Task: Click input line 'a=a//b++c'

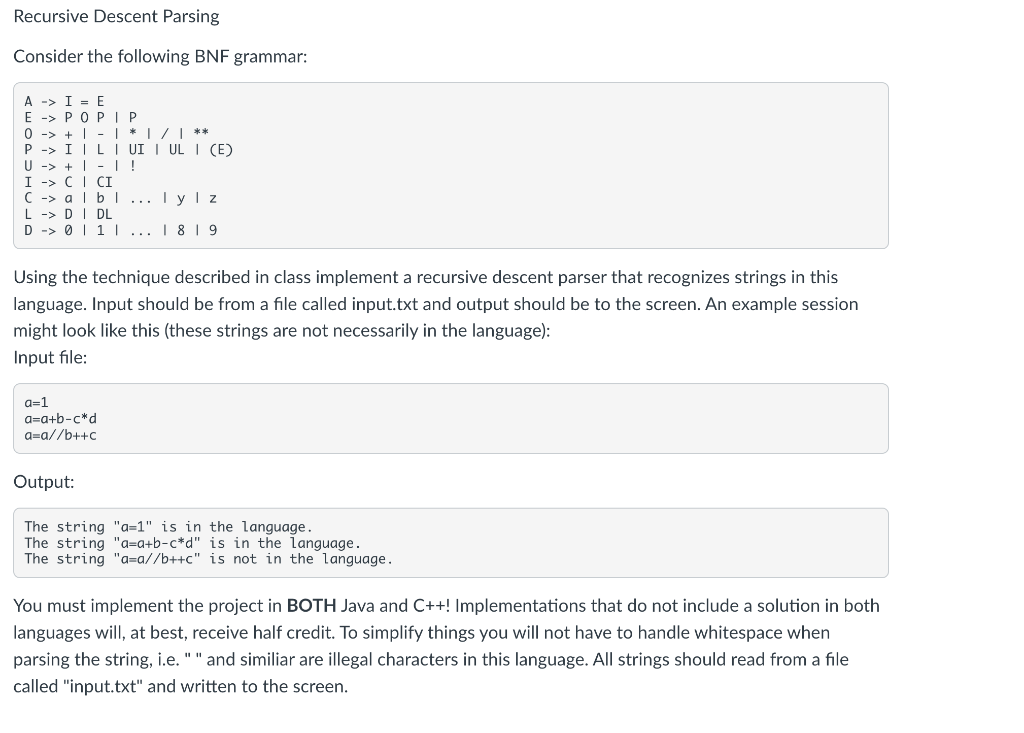Action: 61,435
